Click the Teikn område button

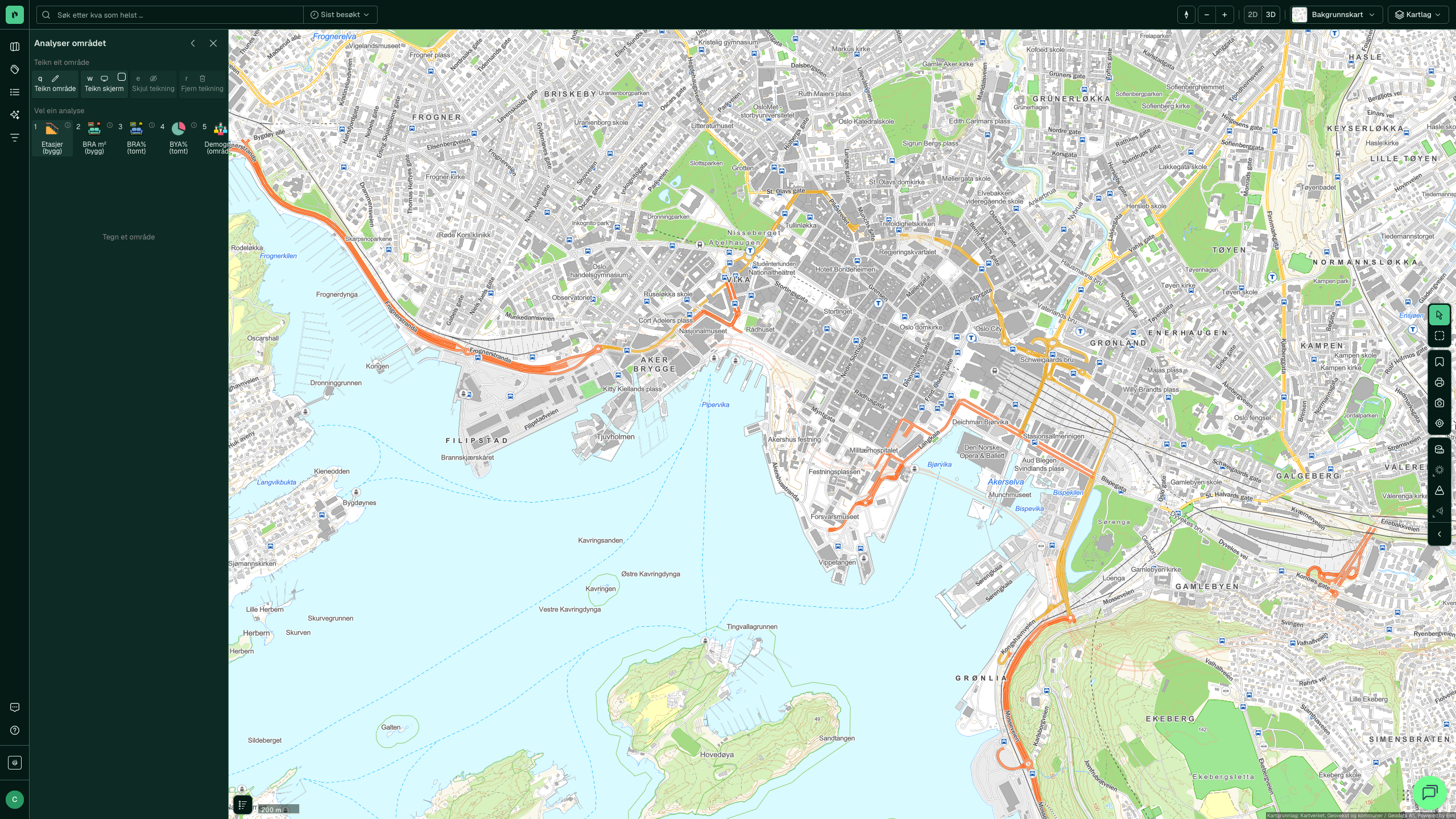click(55, 84)
